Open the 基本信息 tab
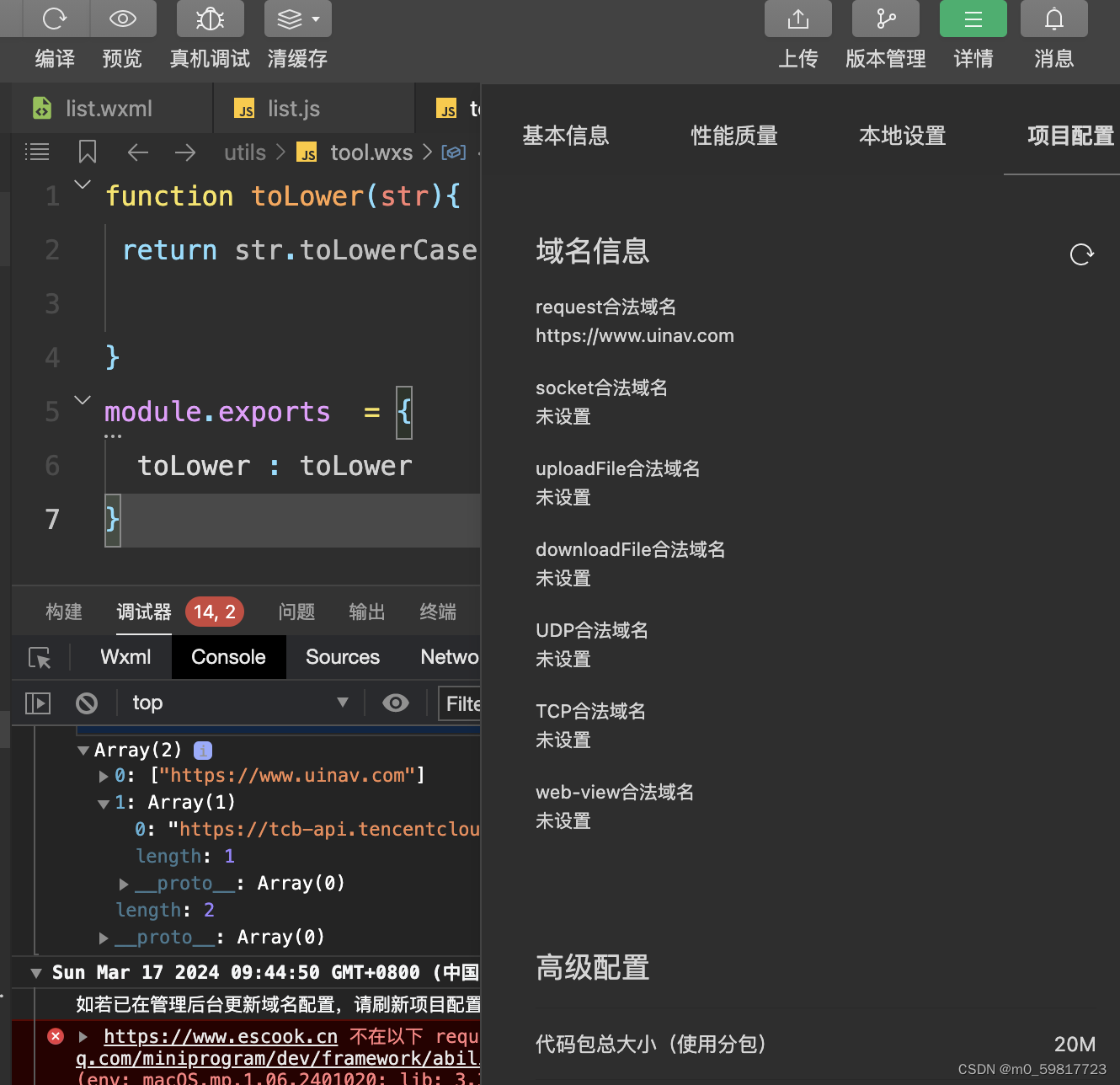 click(x=566, y=136)
